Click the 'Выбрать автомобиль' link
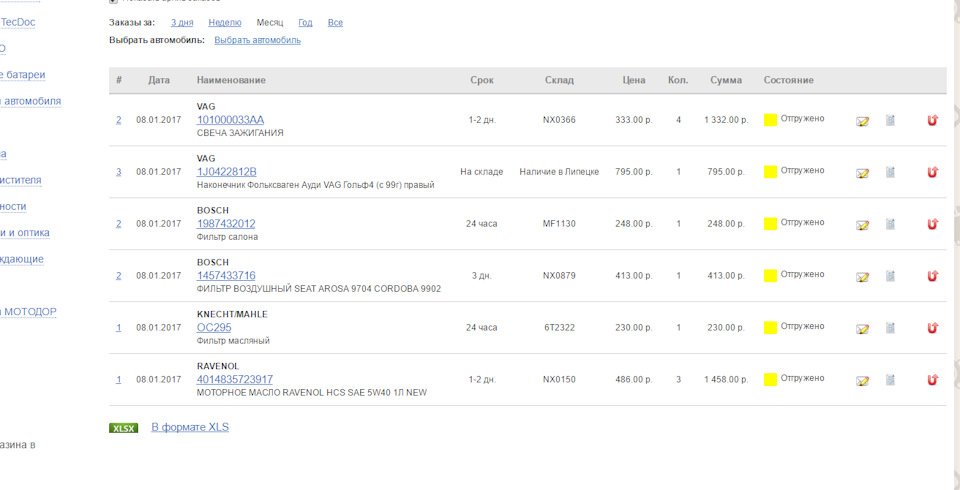Image resolution: width=960 pixels, height=490 pixels. point(257,40)
